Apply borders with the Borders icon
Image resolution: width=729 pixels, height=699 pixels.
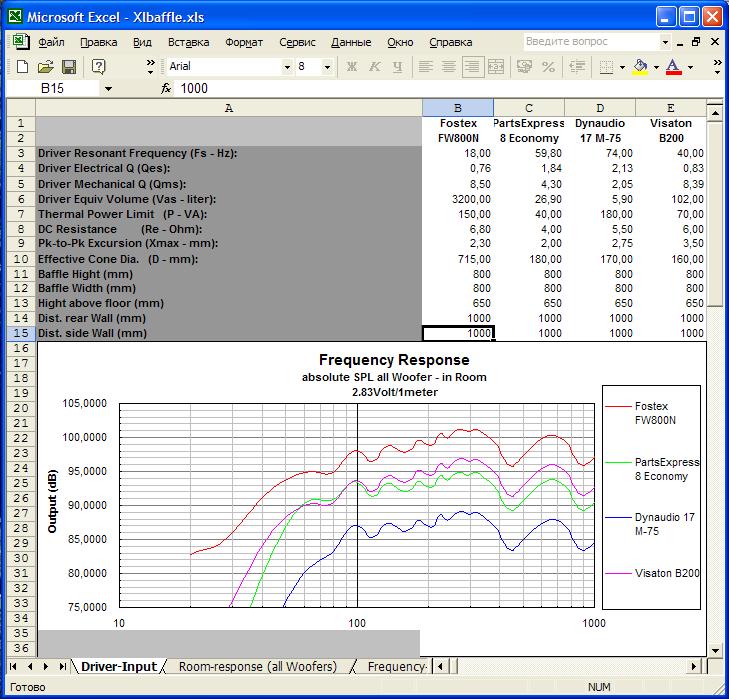coord(606,67)
